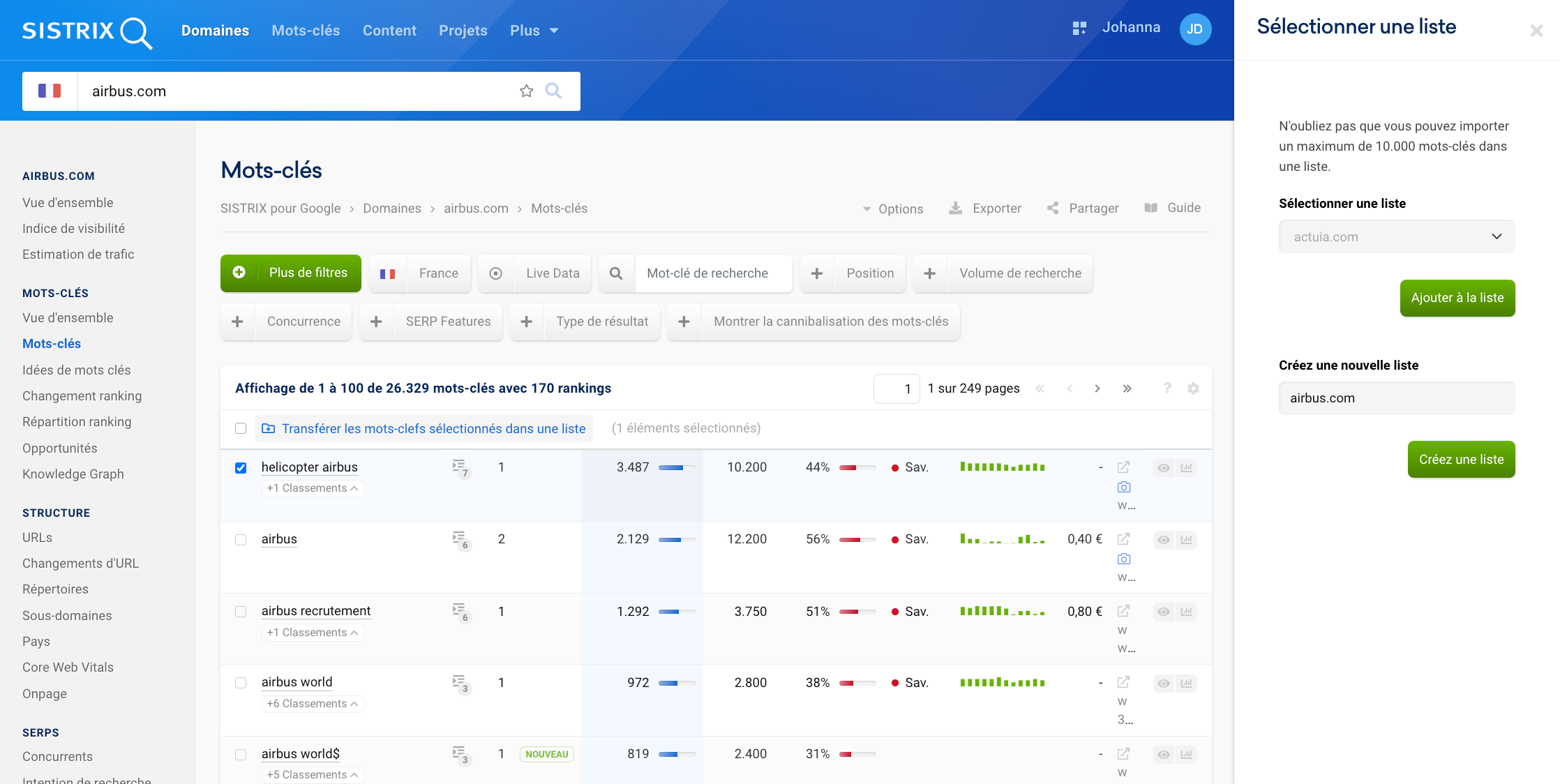Screen dimensions: 1560x784
Task: Open external link icon for airbus keyword
Action: coord(1123,538)
